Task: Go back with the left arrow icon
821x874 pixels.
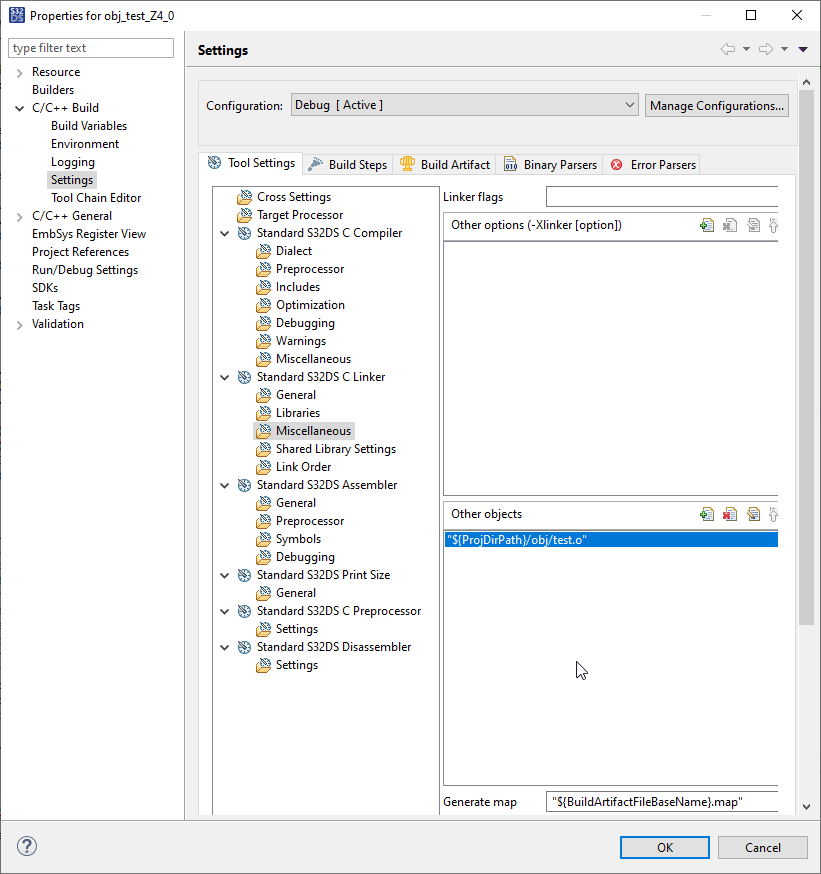Action: (x=728, y=49)
